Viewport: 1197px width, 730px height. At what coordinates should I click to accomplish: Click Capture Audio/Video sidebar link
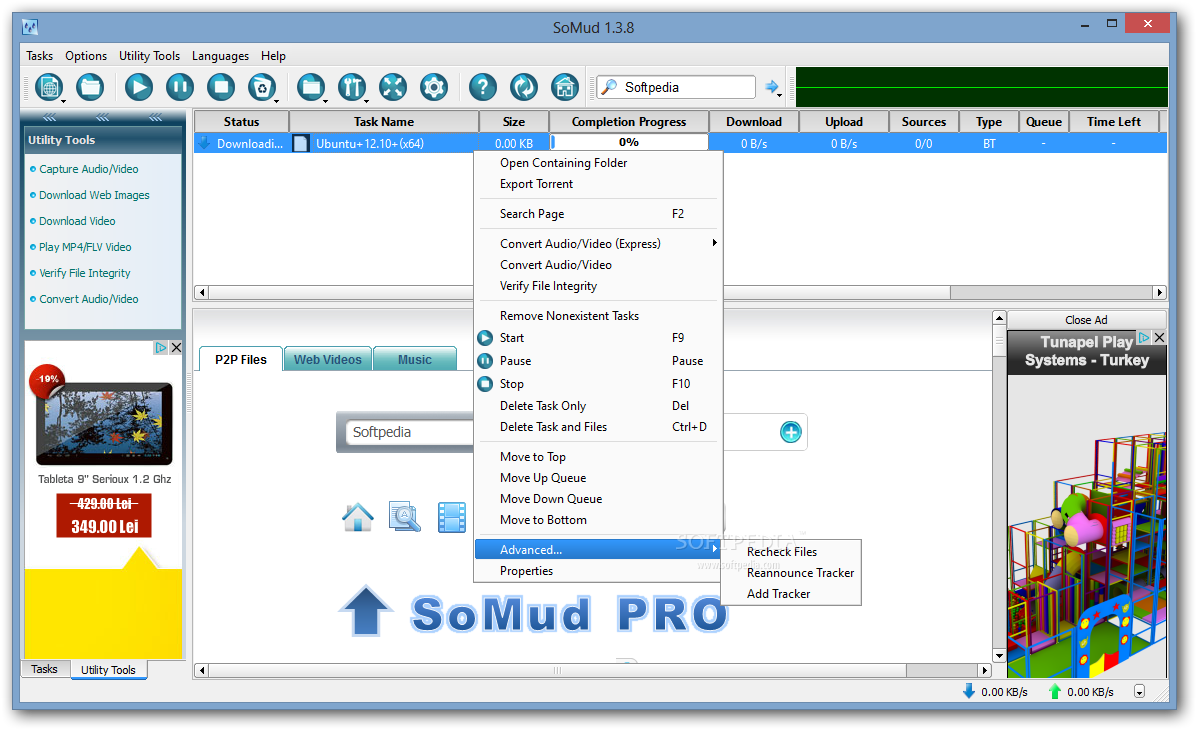tap(89, 169)
